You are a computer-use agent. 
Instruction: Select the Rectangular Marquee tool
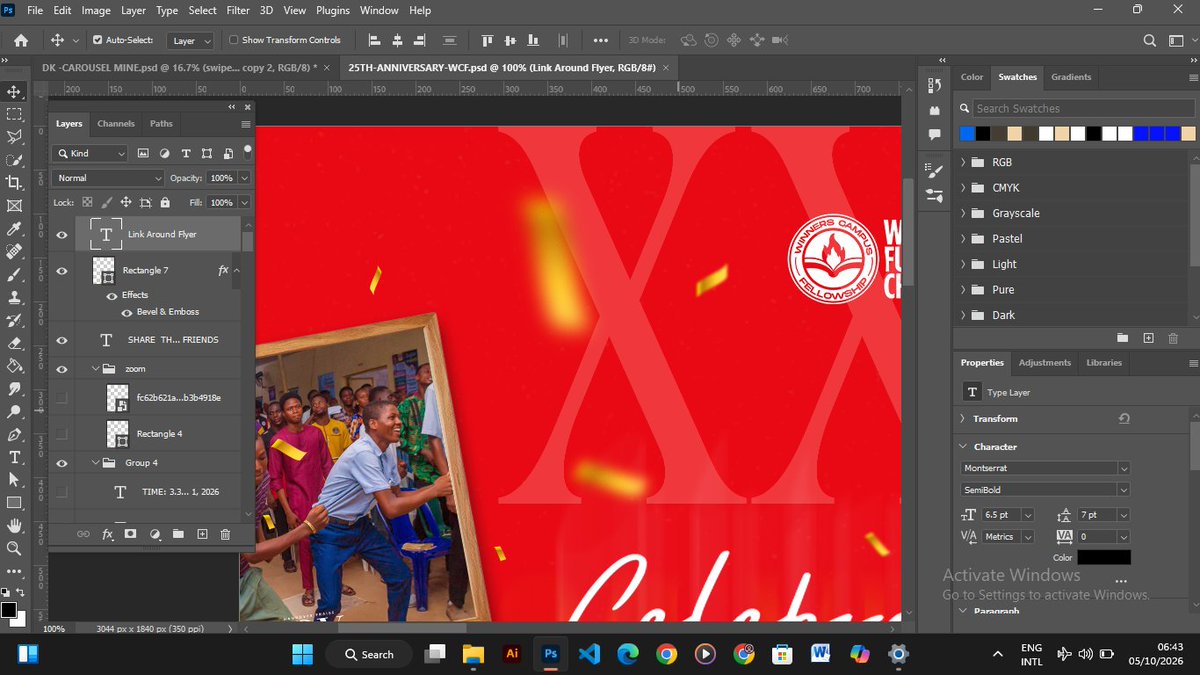pos(15,114)
